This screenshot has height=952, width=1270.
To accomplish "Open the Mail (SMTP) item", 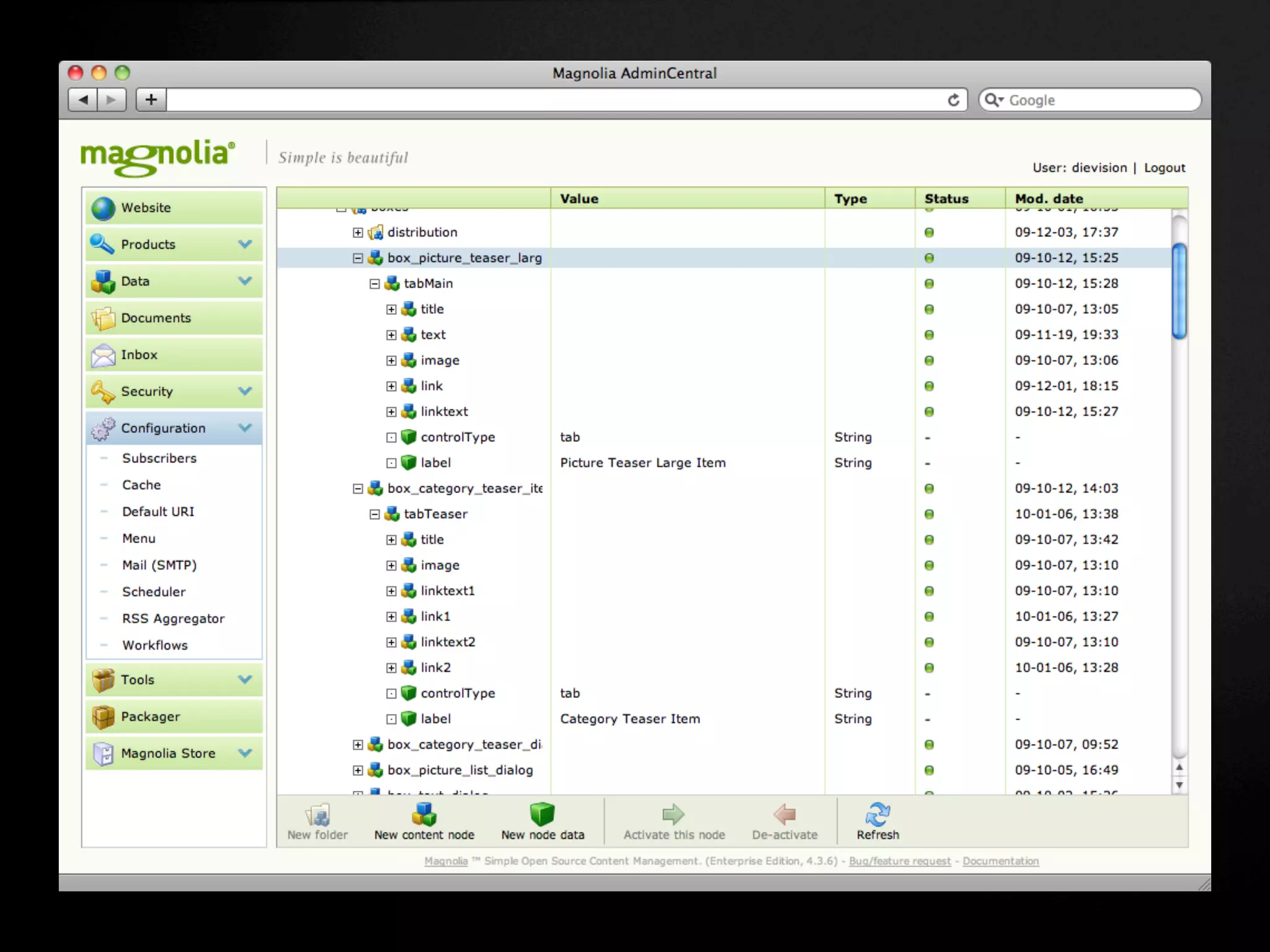I will [x=159, y=565].
